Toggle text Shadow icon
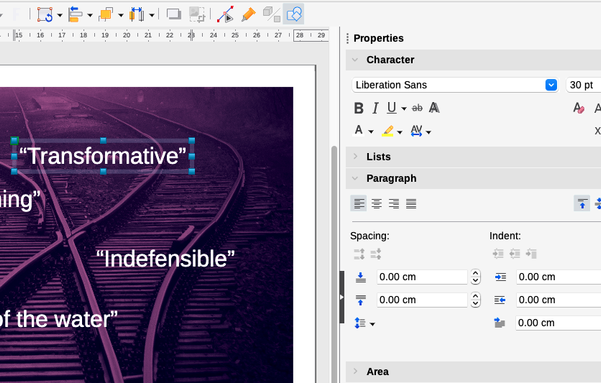601x383 pixels. [434, 108]
